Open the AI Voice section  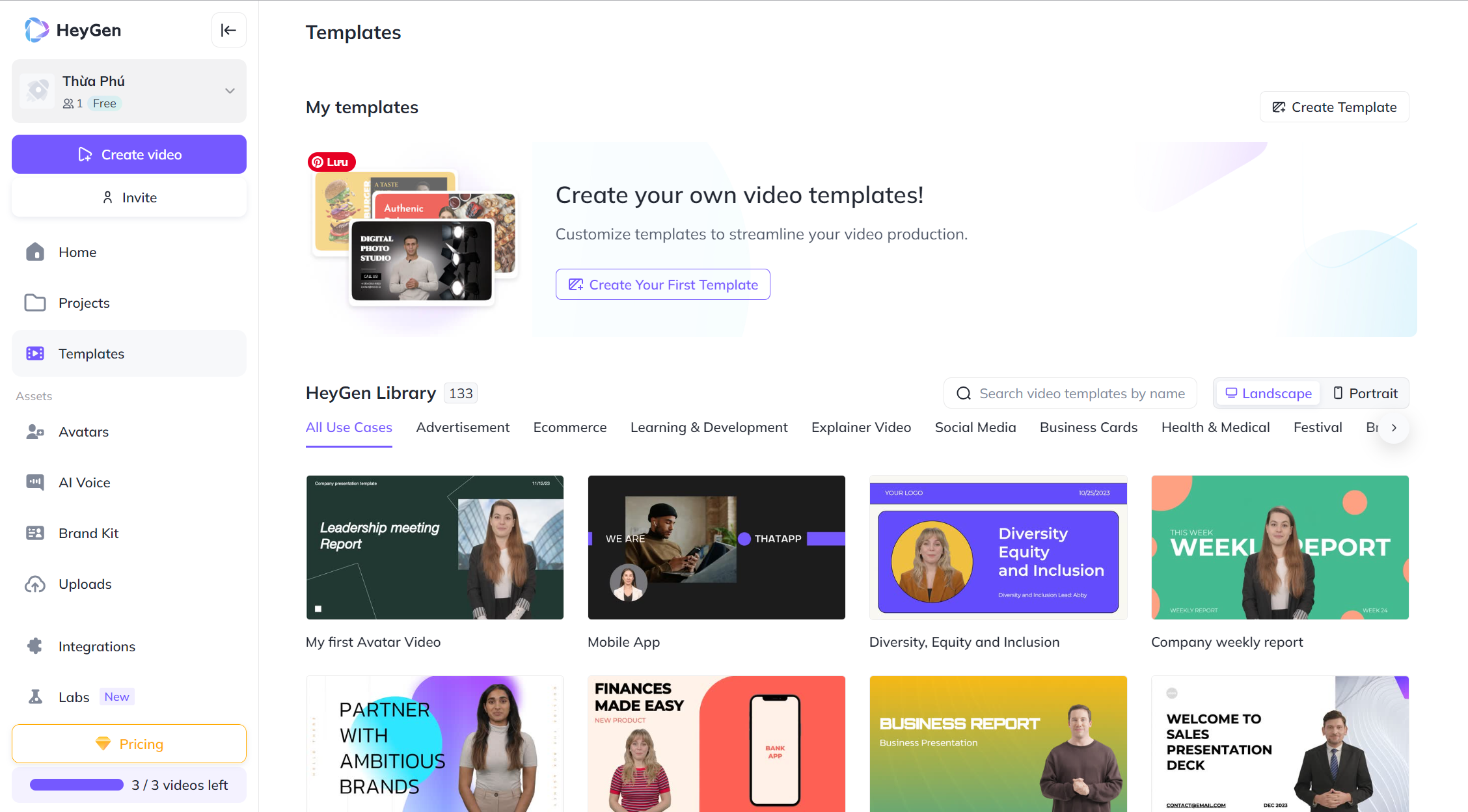[x=83, y=482]
